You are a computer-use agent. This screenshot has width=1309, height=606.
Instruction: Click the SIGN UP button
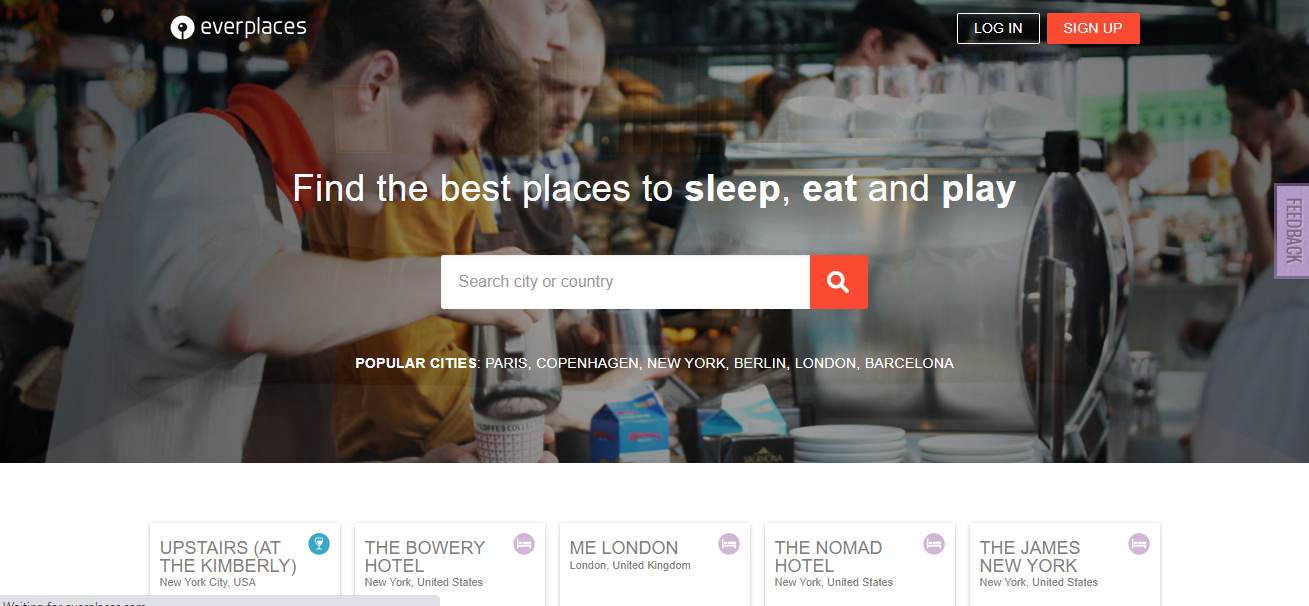[1093, 28]
